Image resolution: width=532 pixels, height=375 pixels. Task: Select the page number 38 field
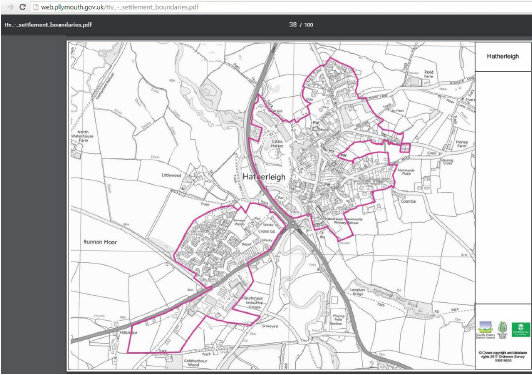293,24
